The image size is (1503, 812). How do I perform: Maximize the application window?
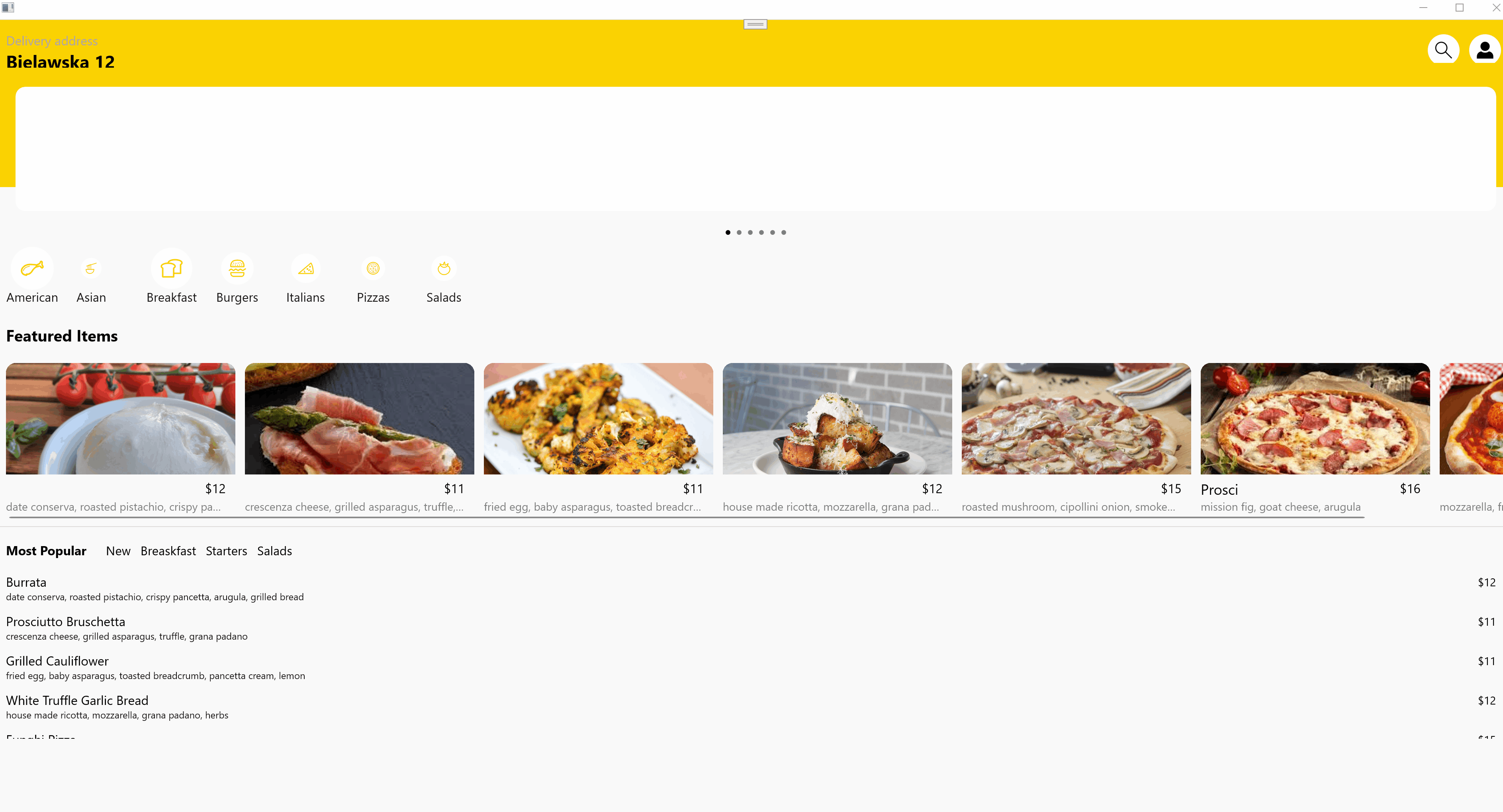point(1459,8)
